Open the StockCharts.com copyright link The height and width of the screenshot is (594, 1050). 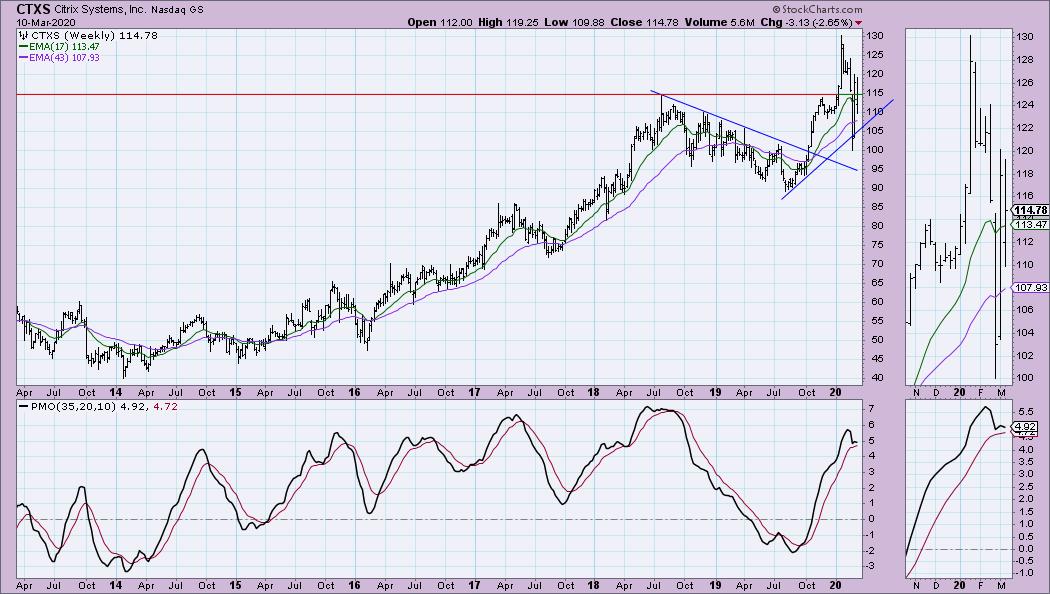817,9
